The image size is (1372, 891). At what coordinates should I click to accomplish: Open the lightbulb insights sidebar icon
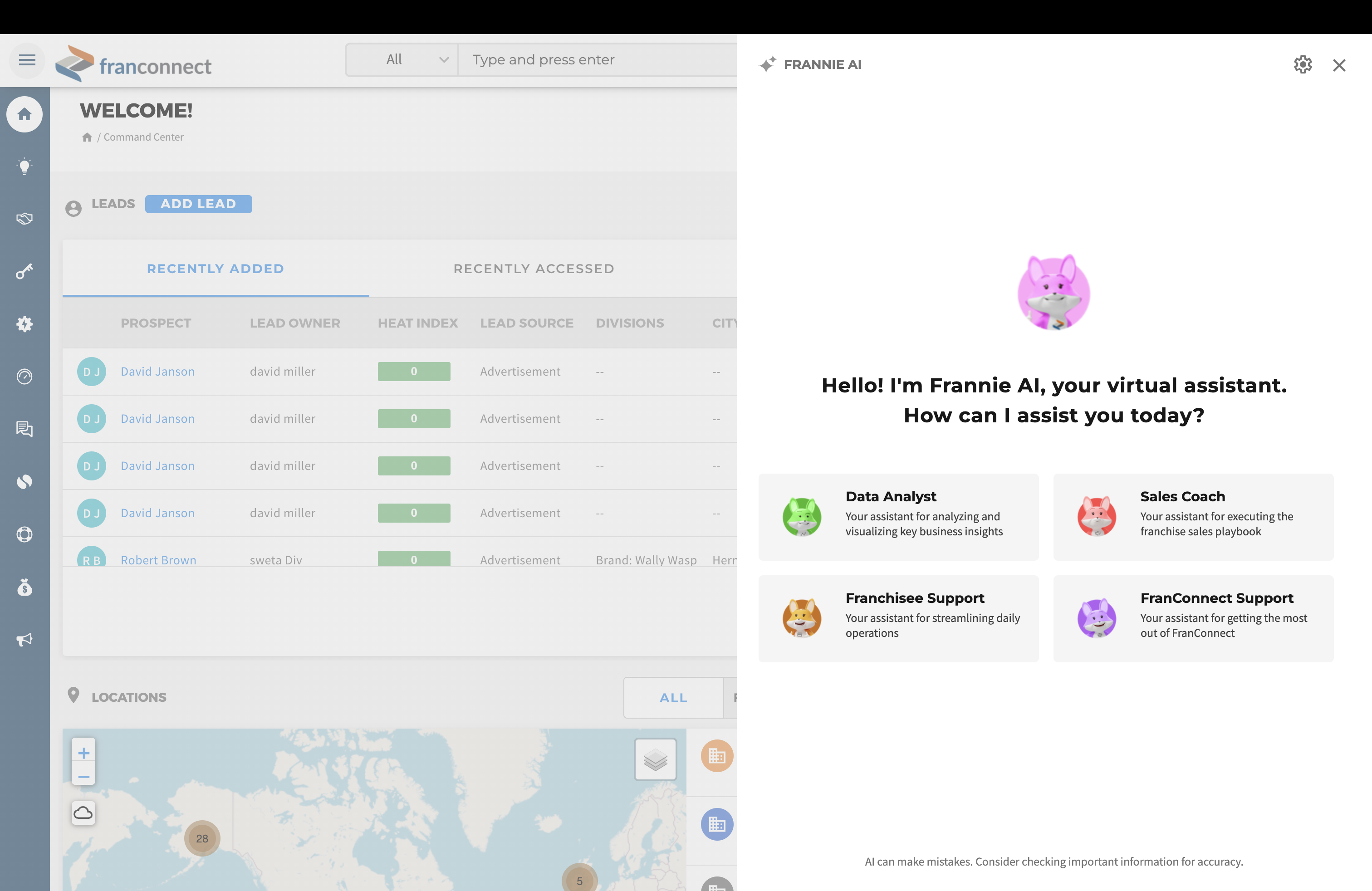pyautogui.click(x=24, y=166)
